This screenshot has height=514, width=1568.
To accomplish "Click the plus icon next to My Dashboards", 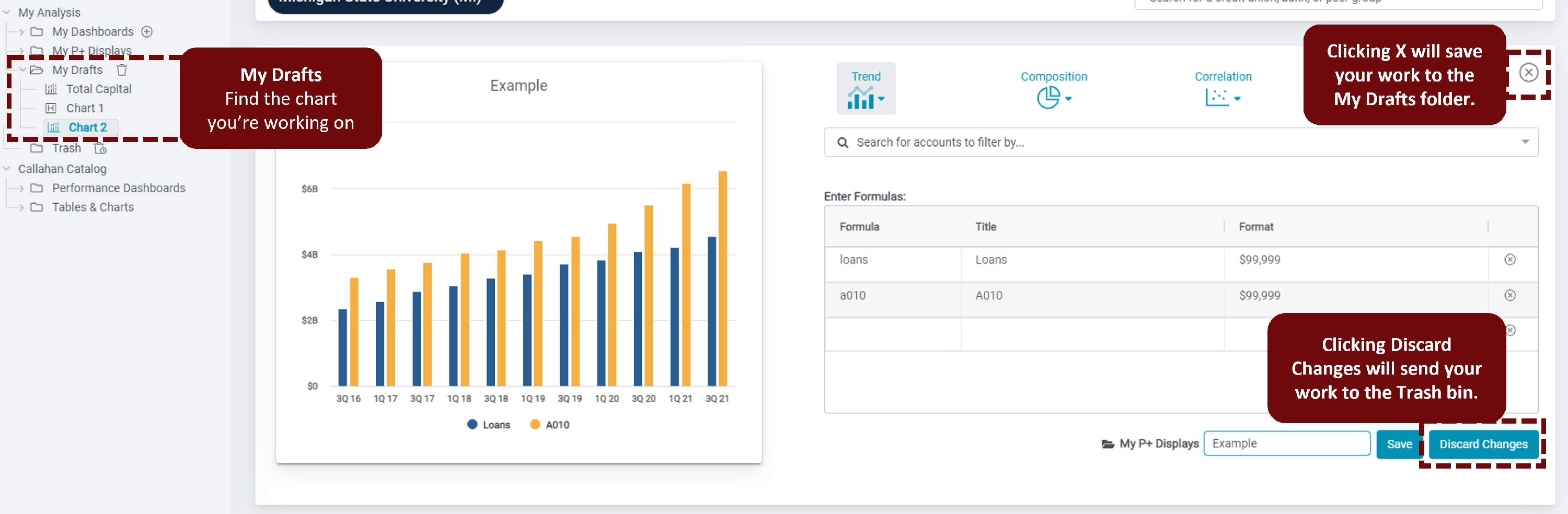I will click(x=147, y=31).
